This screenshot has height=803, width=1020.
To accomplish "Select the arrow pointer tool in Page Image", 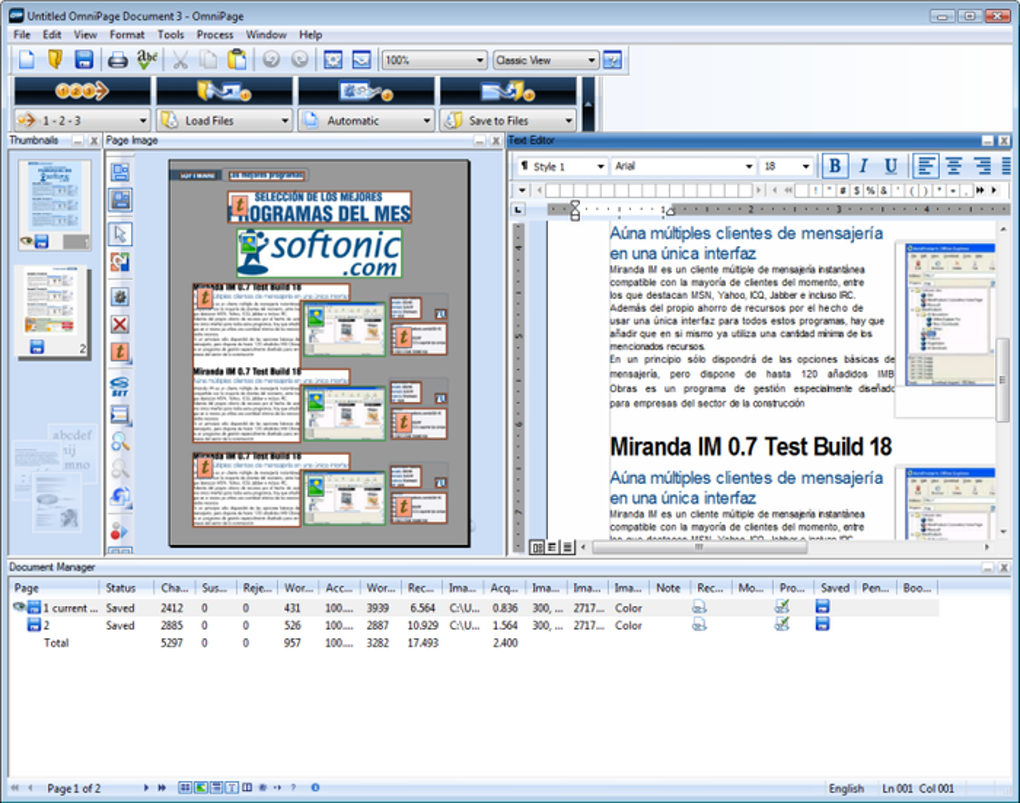I will point(120,234).
